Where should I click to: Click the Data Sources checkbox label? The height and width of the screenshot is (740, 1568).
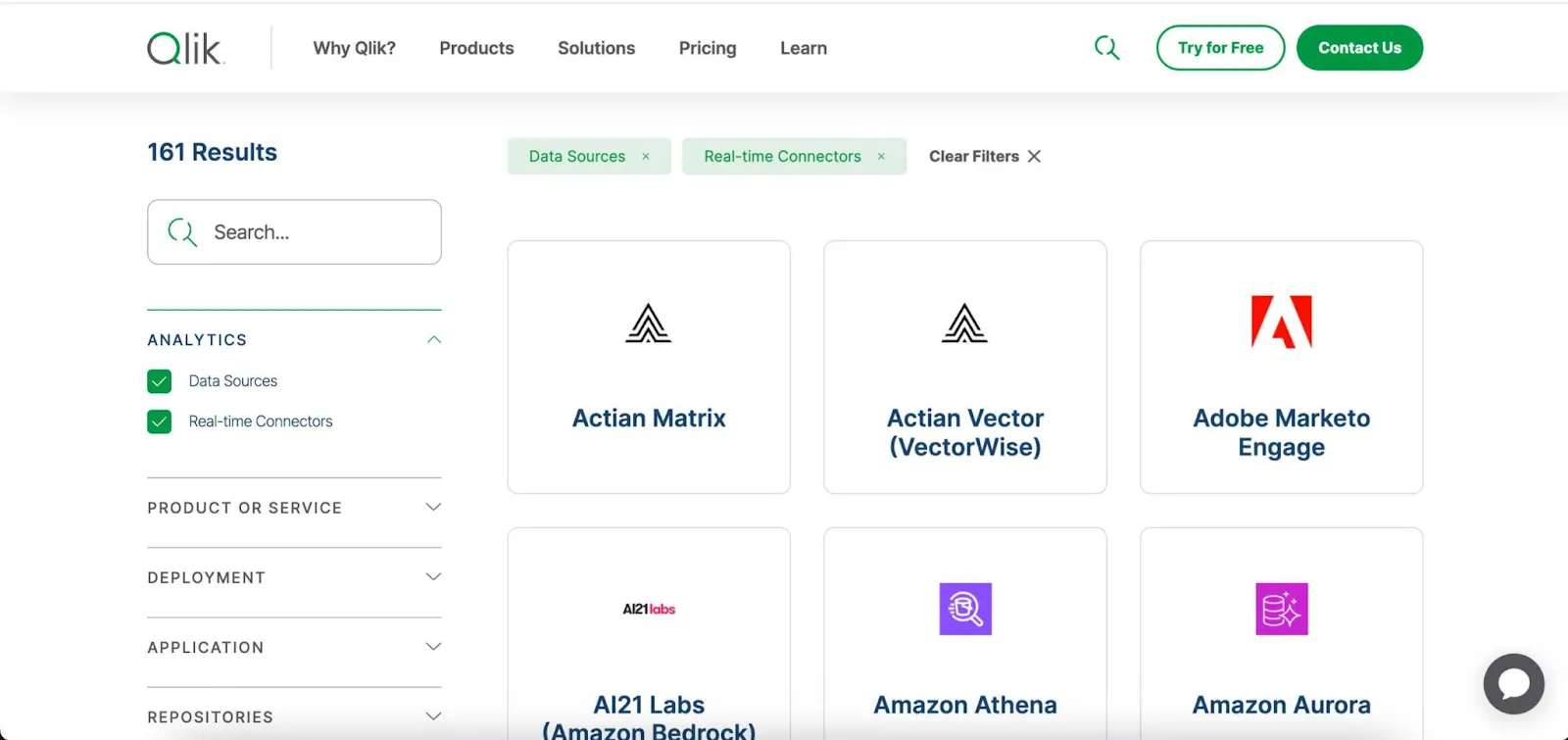[x=233, y=381]
